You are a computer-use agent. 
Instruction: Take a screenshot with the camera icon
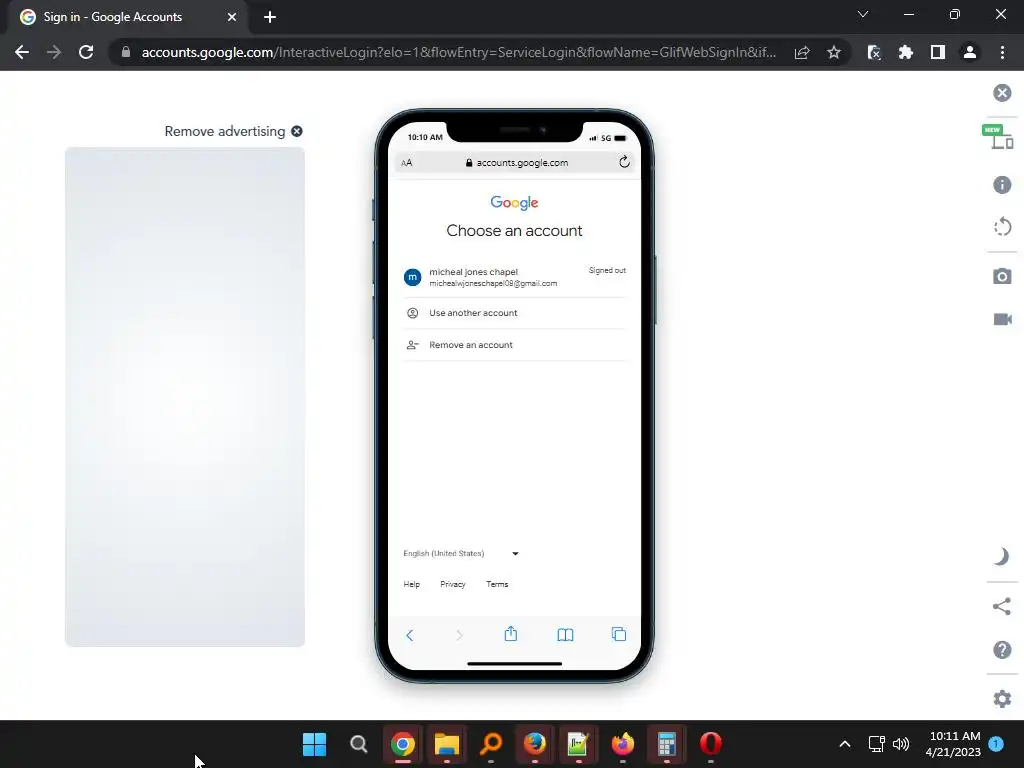pyautogui.click(x=1002, y=276)
